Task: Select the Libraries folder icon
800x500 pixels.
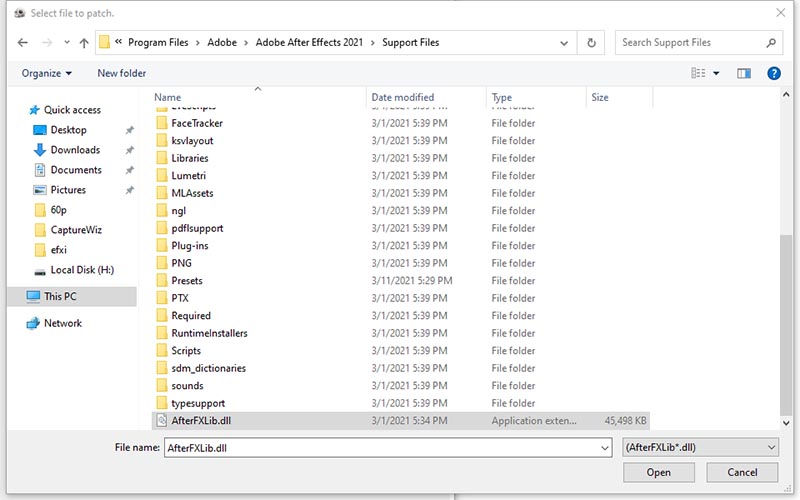Action: 161,158
